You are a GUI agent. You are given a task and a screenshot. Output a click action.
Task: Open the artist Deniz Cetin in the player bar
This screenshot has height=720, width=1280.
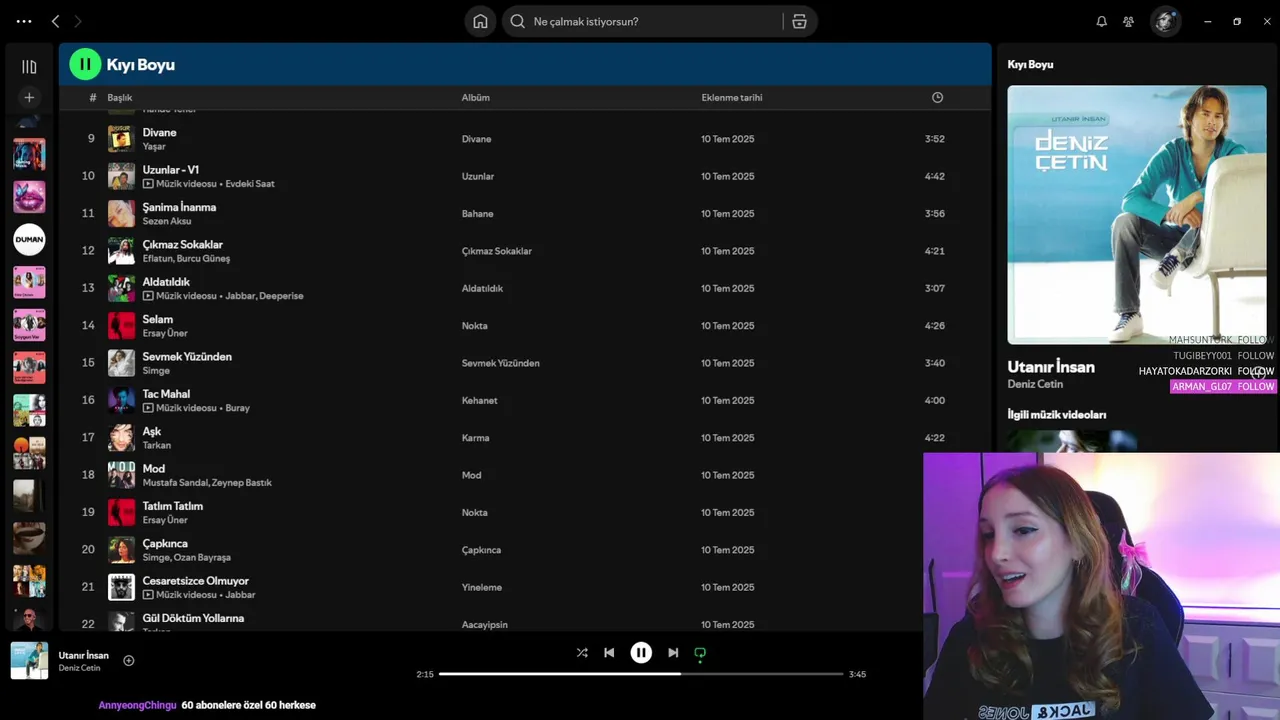[x=79, y=668]
